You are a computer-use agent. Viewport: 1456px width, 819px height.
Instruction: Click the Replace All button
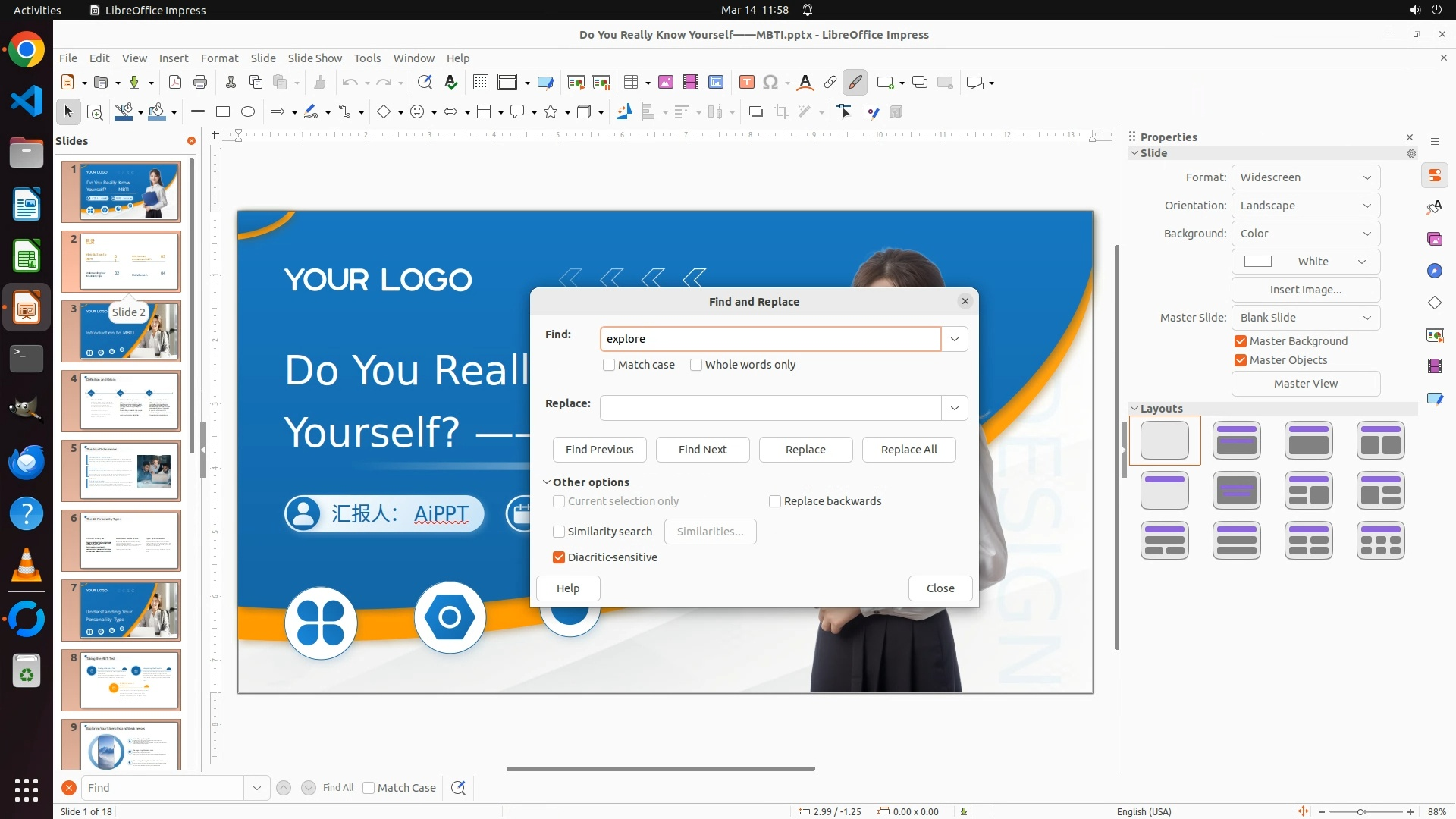click(x=908, y=450)
